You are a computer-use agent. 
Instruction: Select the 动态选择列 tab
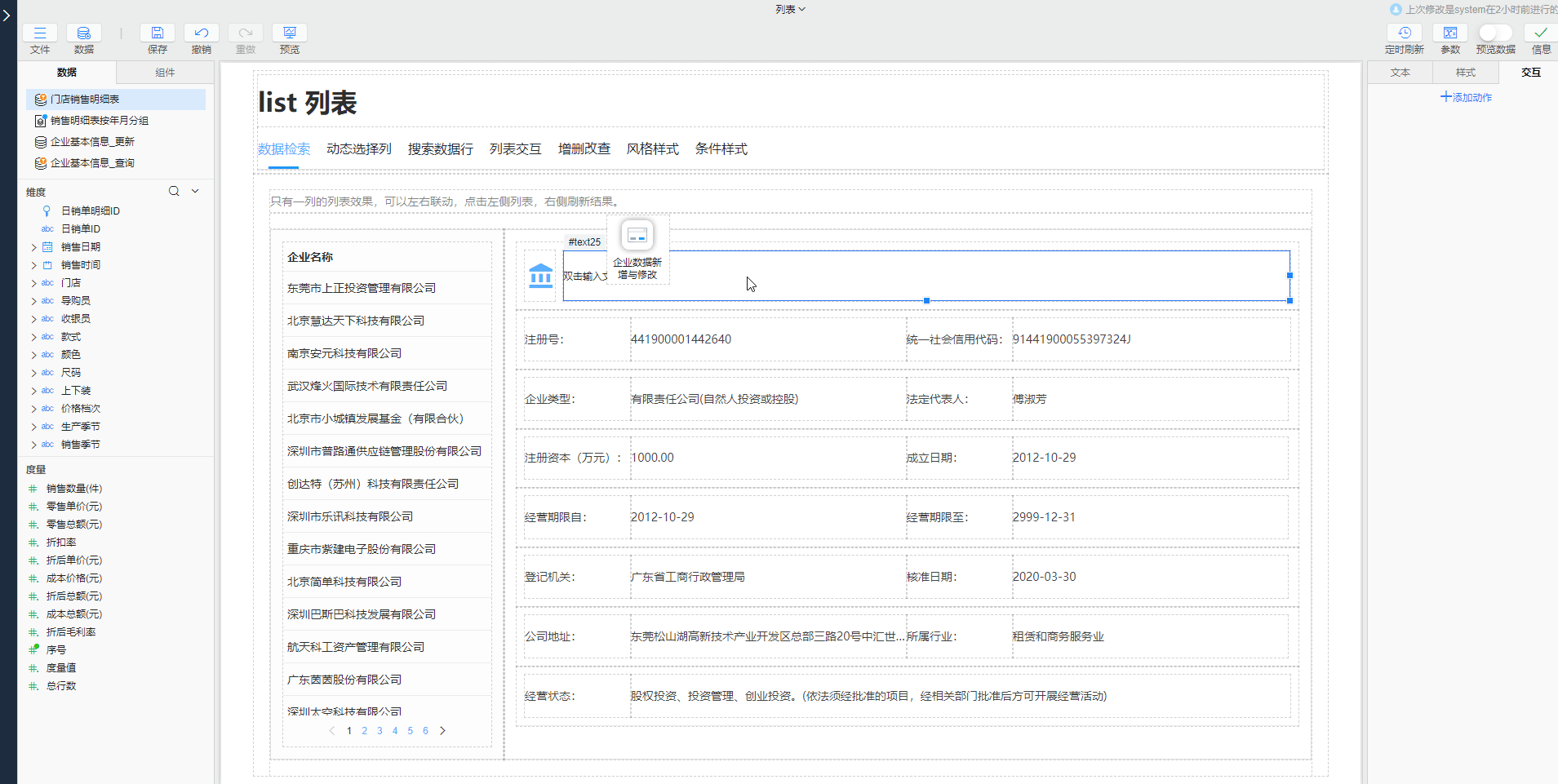coord(359,149)
